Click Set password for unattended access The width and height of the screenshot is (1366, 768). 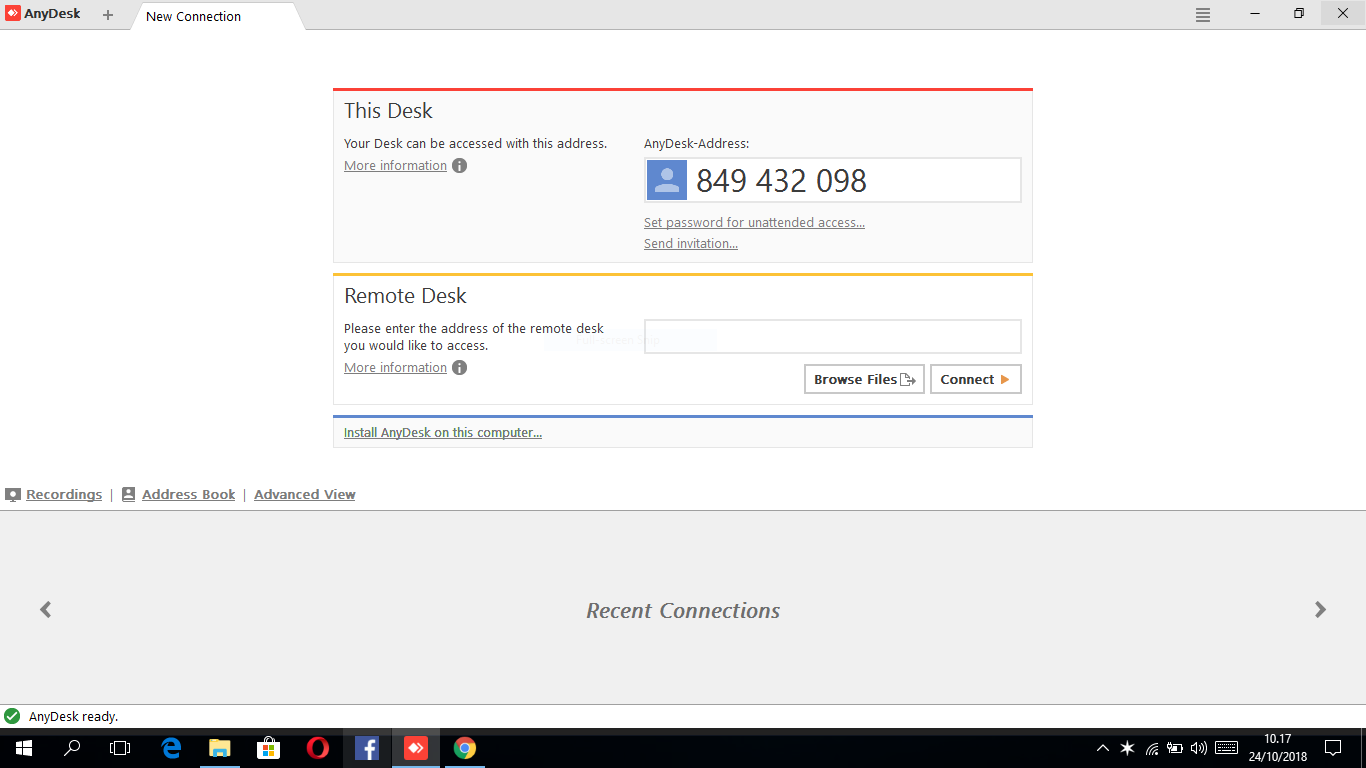[x=754, y=223]
